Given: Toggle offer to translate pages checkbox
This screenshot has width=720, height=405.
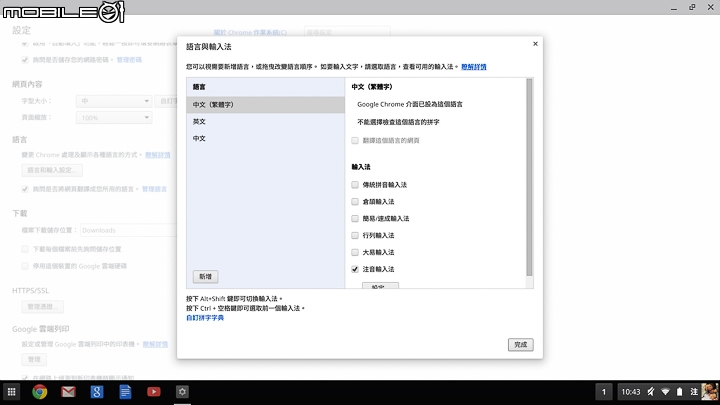Looking at the screenshot, I should click(x=25, y=189).
